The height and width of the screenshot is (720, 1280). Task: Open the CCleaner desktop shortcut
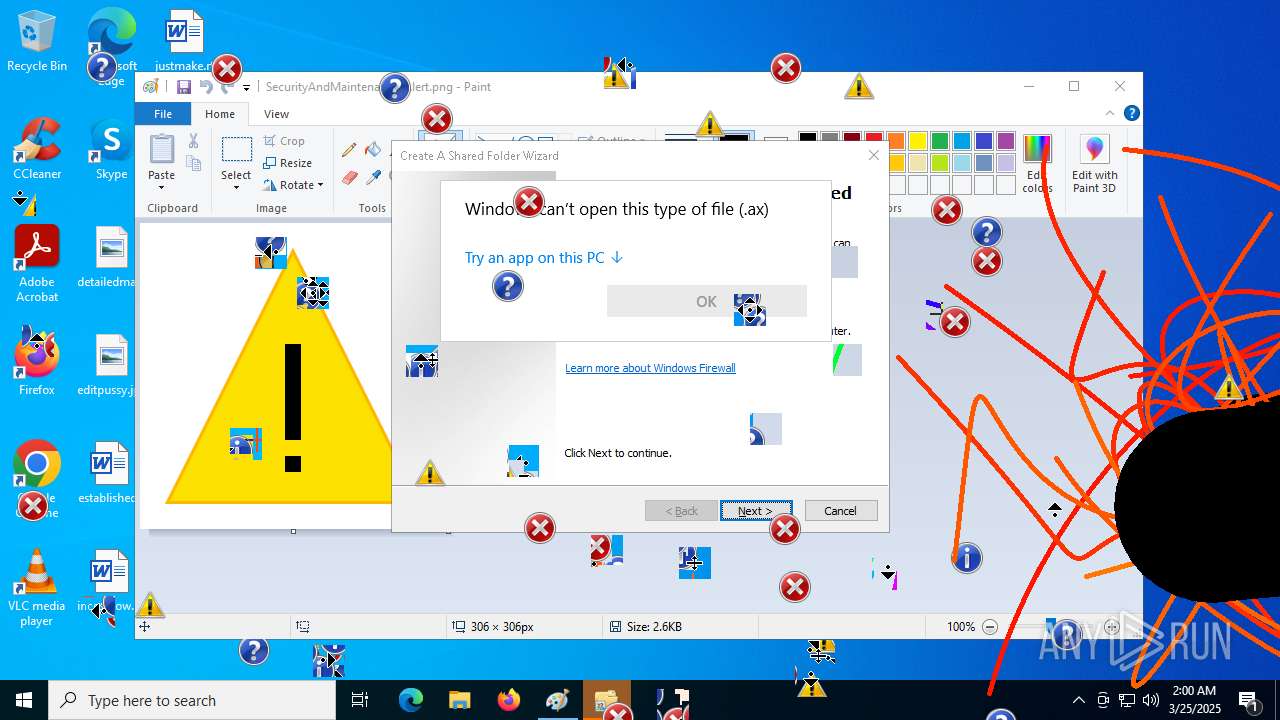pyautogui.click(x=37, y=149)
